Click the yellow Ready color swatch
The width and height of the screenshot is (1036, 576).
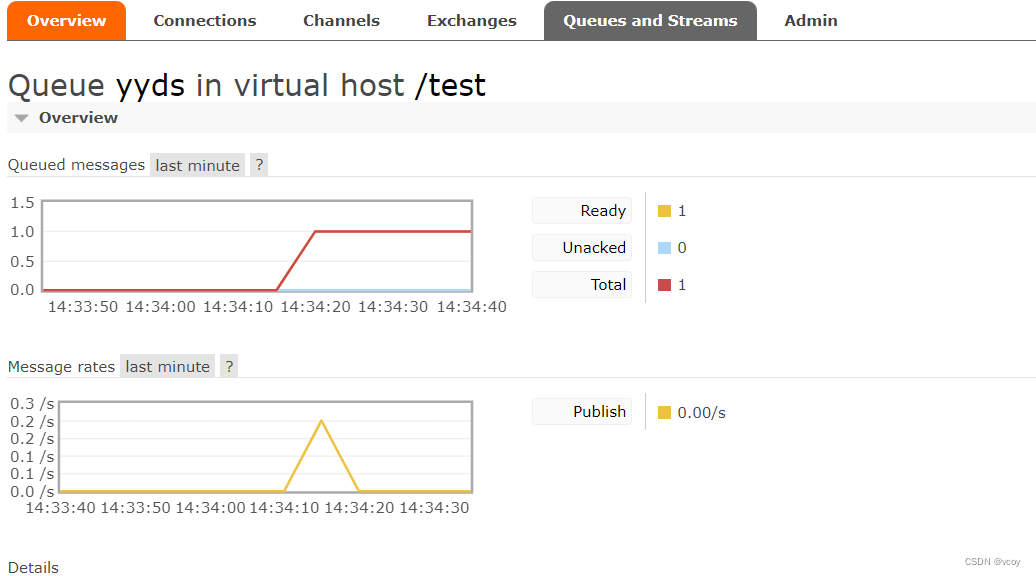[x=665, y=211]
